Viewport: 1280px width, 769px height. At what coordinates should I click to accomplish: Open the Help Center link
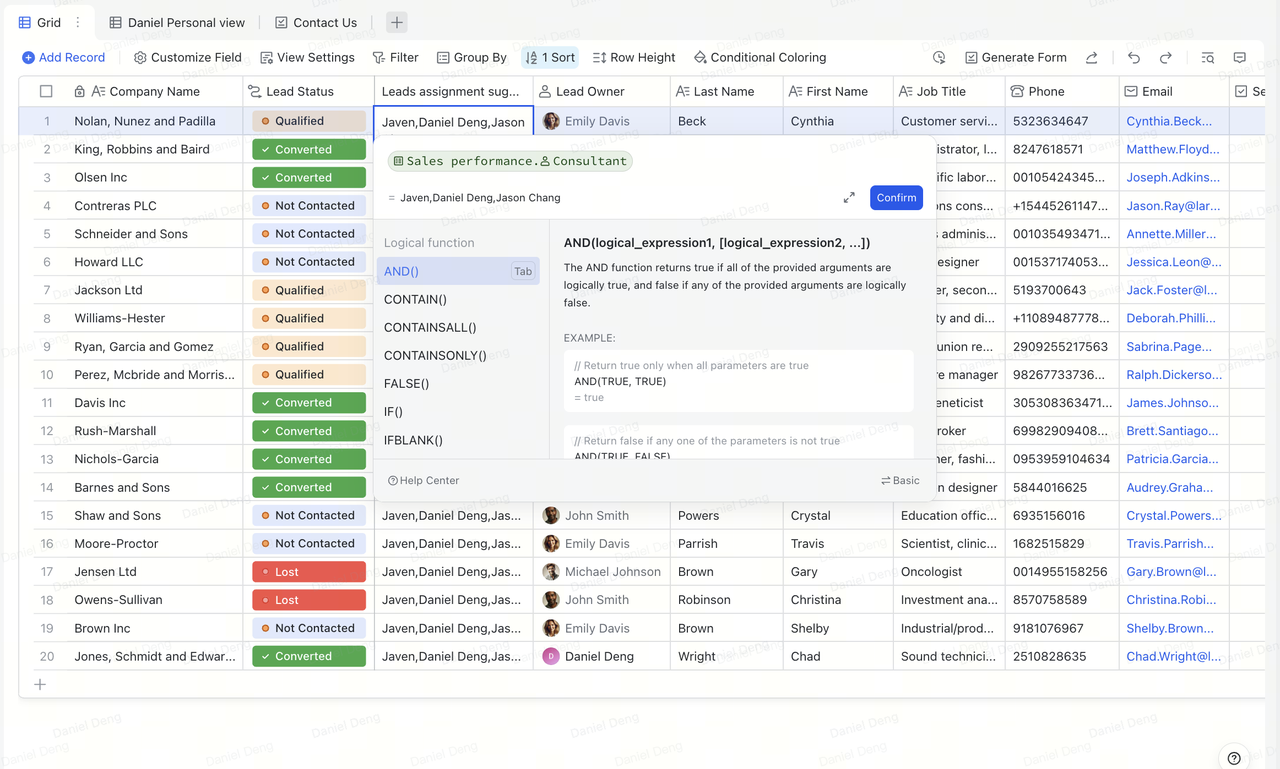[x=423, y=481]
